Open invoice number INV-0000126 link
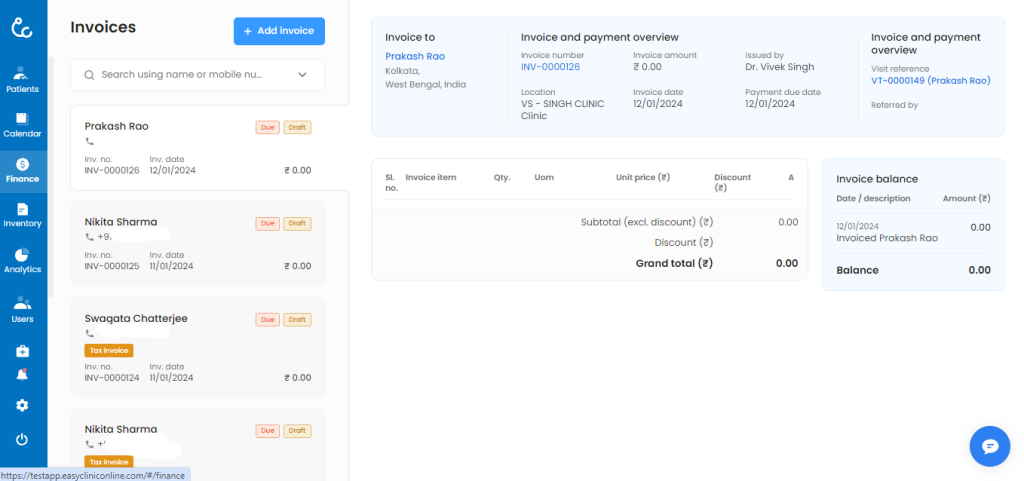Screen dimensions: 1024x481 (x=550, y=67)
